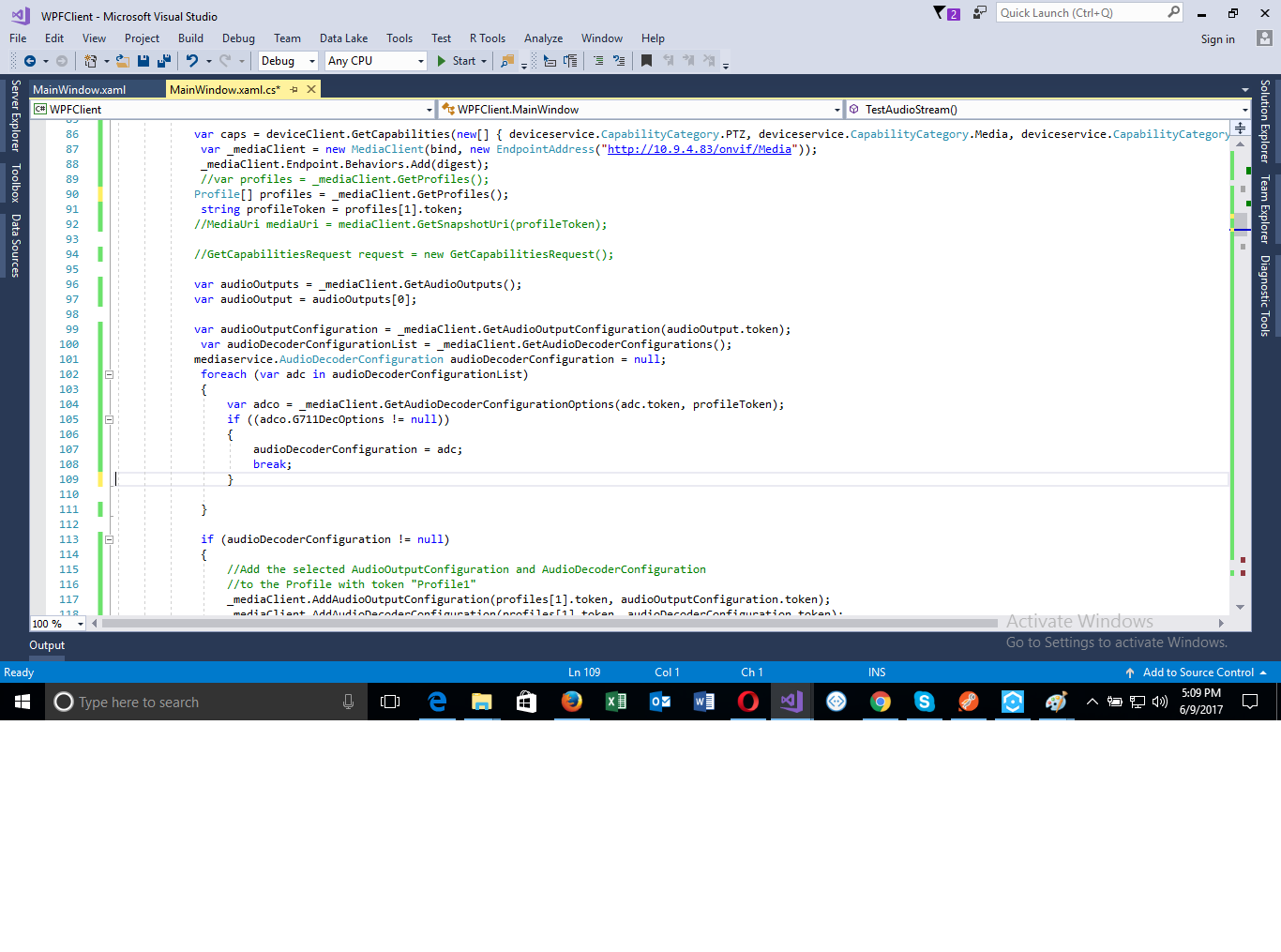1281x952 pixels.
Task: Open Excel from the taskbar
Action: coord(616,702)
